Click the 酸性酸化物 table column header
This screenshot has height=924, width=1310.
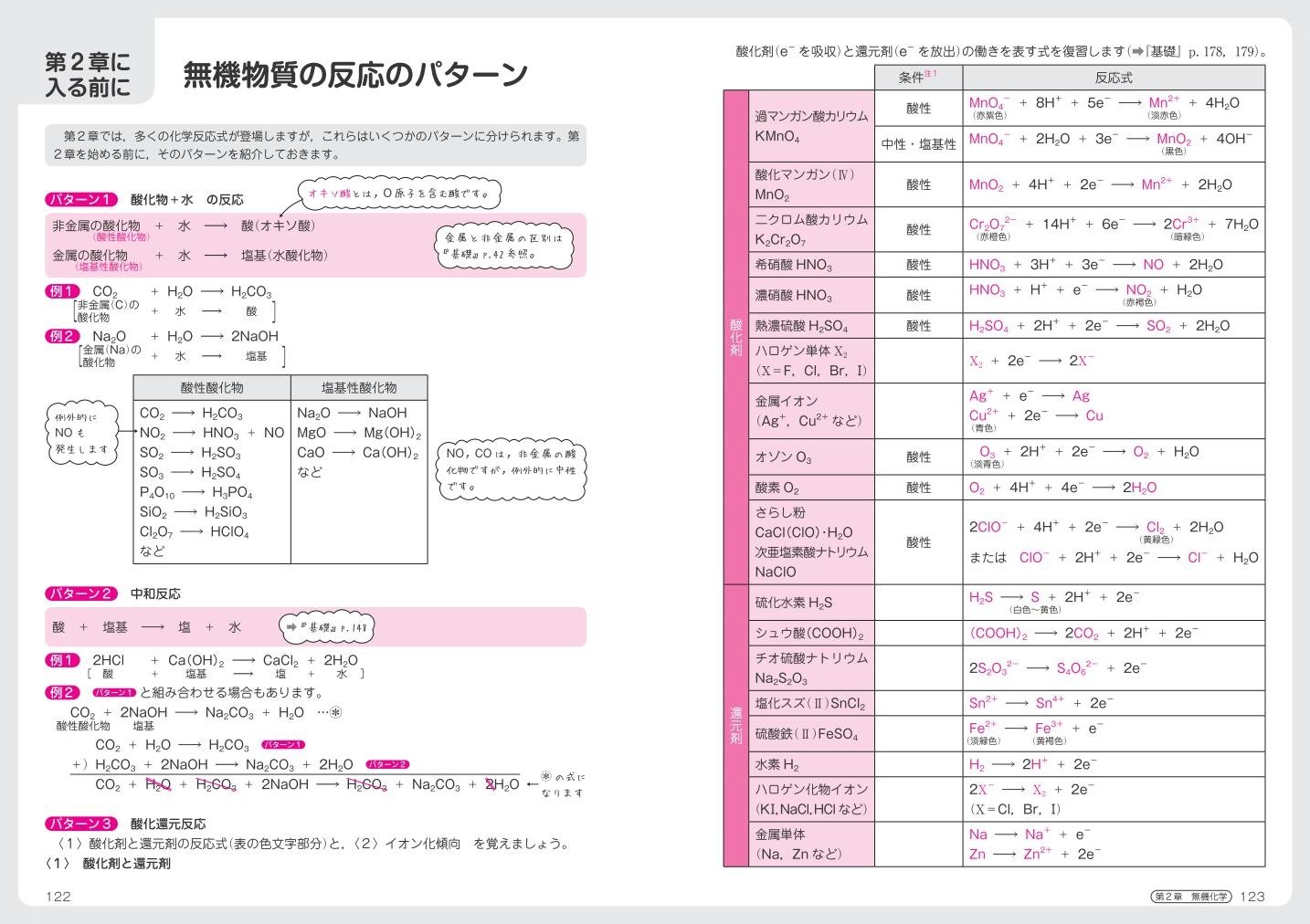point(211,386)
